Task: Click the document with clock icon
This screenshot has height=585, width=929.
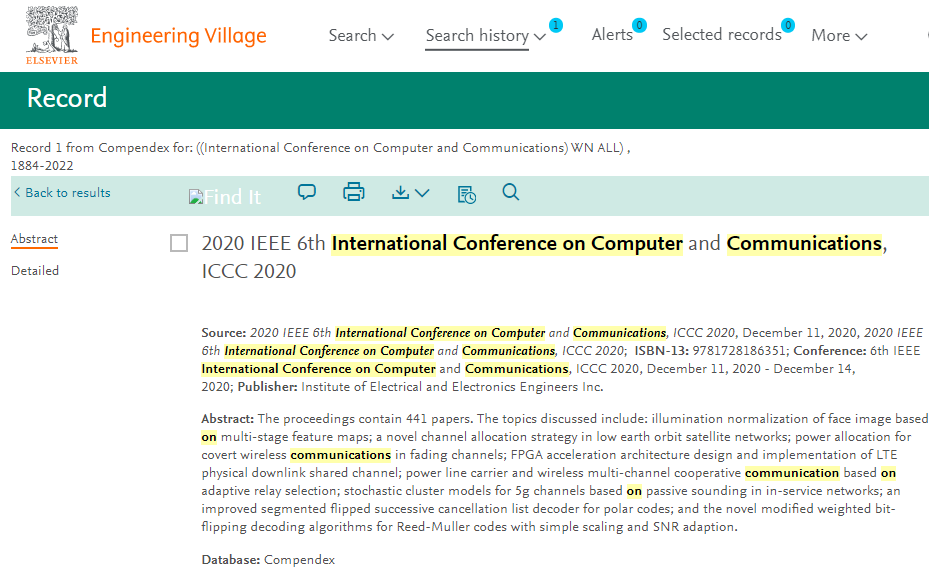Action: coord(466,193)
